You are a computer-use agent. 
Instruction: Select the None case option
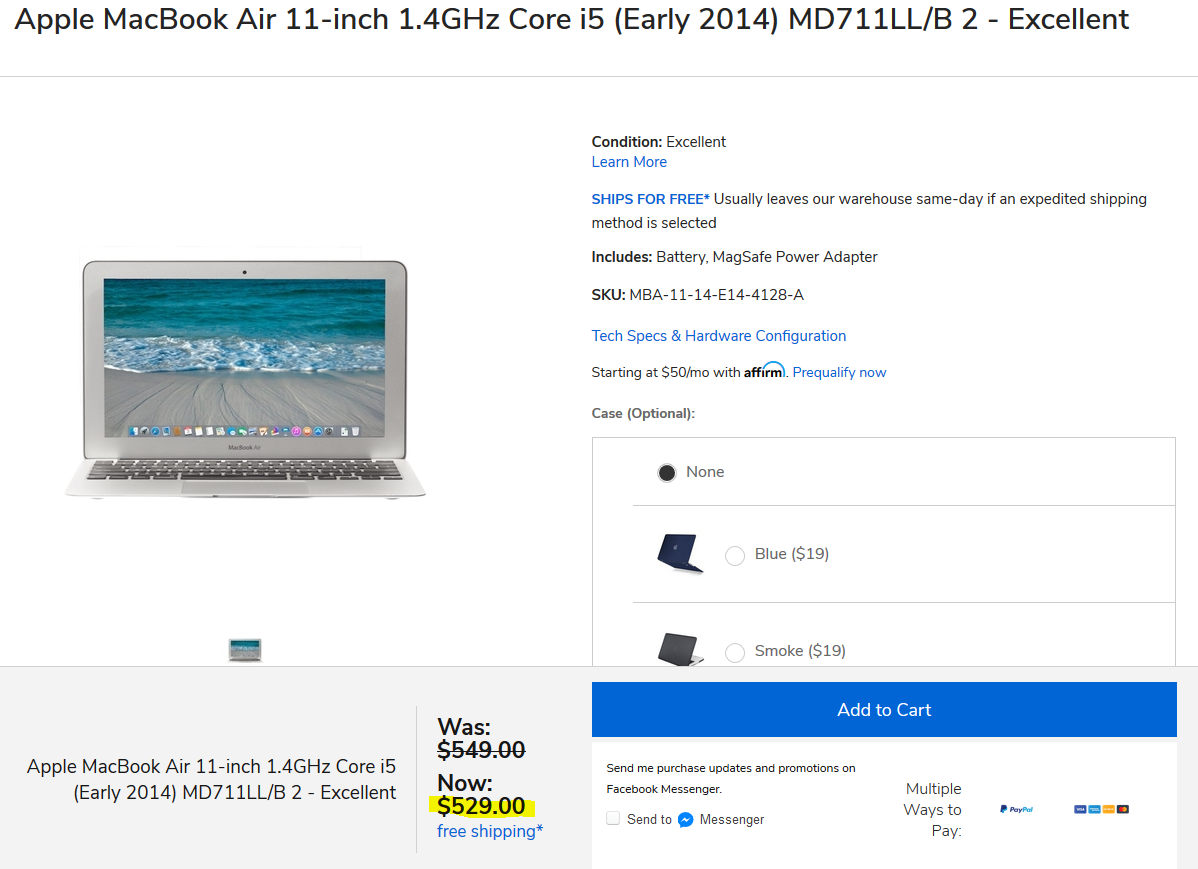coord(667,472)
